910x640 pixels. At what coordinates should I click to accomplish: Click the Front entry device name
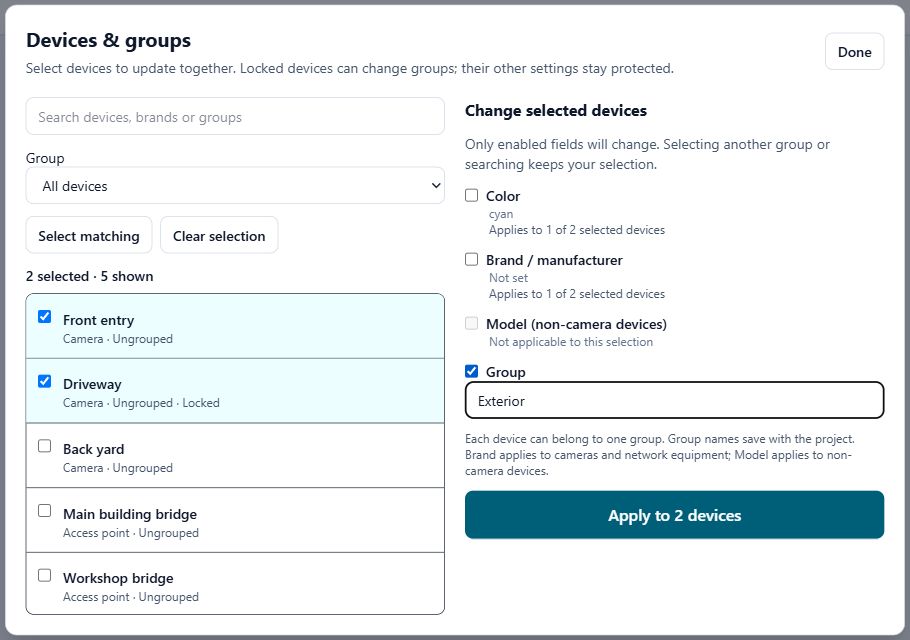point(99,320)
